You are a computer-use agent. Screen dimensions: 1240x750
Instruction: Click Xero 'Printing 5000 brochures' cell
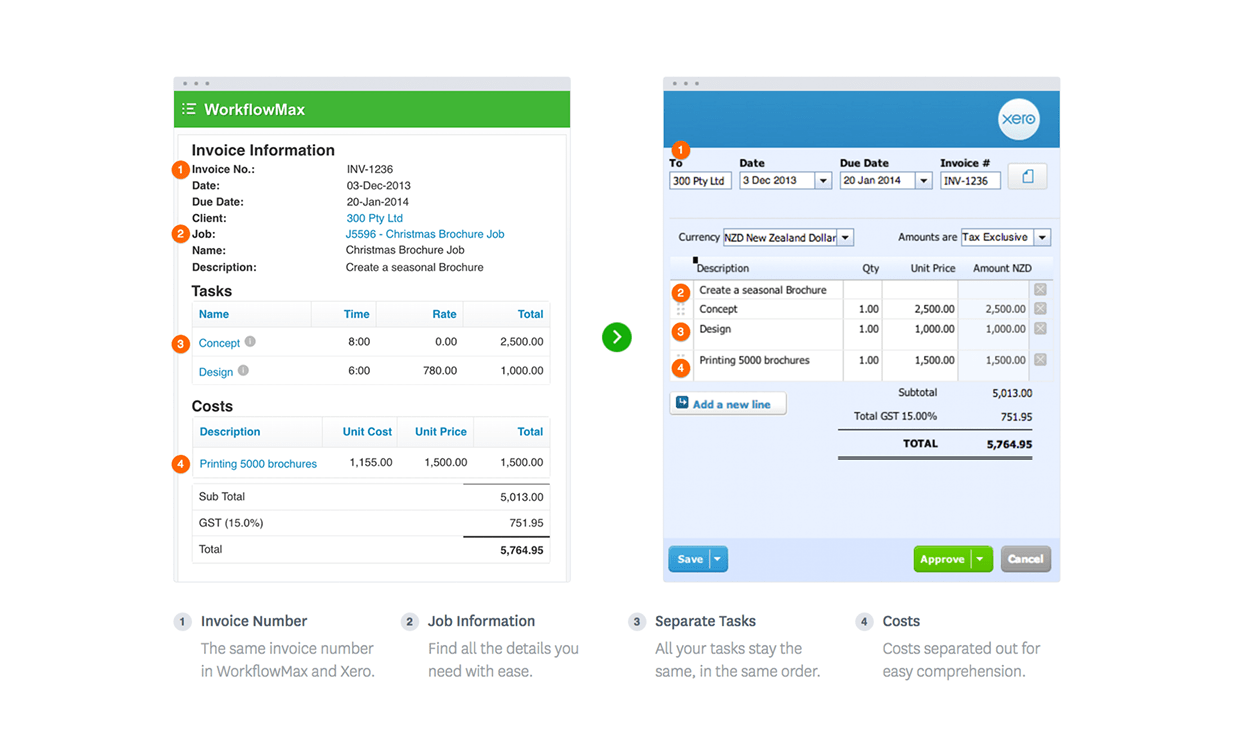(x=768, y=365)
